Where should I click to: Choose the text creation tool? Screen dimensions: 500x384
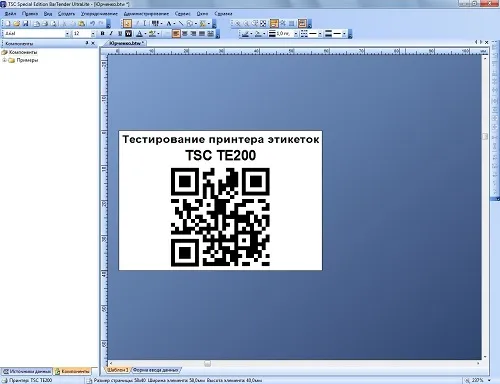(x=169, y=23)
